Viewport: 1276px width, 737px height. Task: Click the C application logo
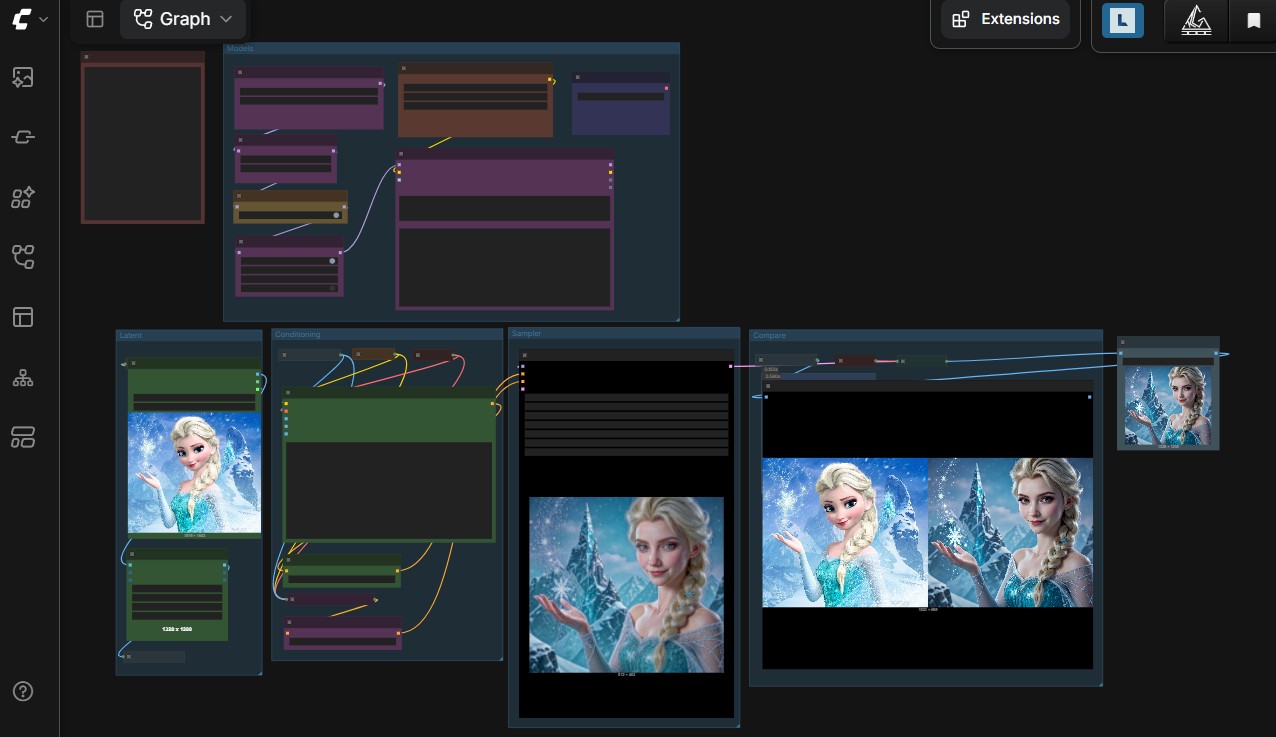click(x=21, y=19)
